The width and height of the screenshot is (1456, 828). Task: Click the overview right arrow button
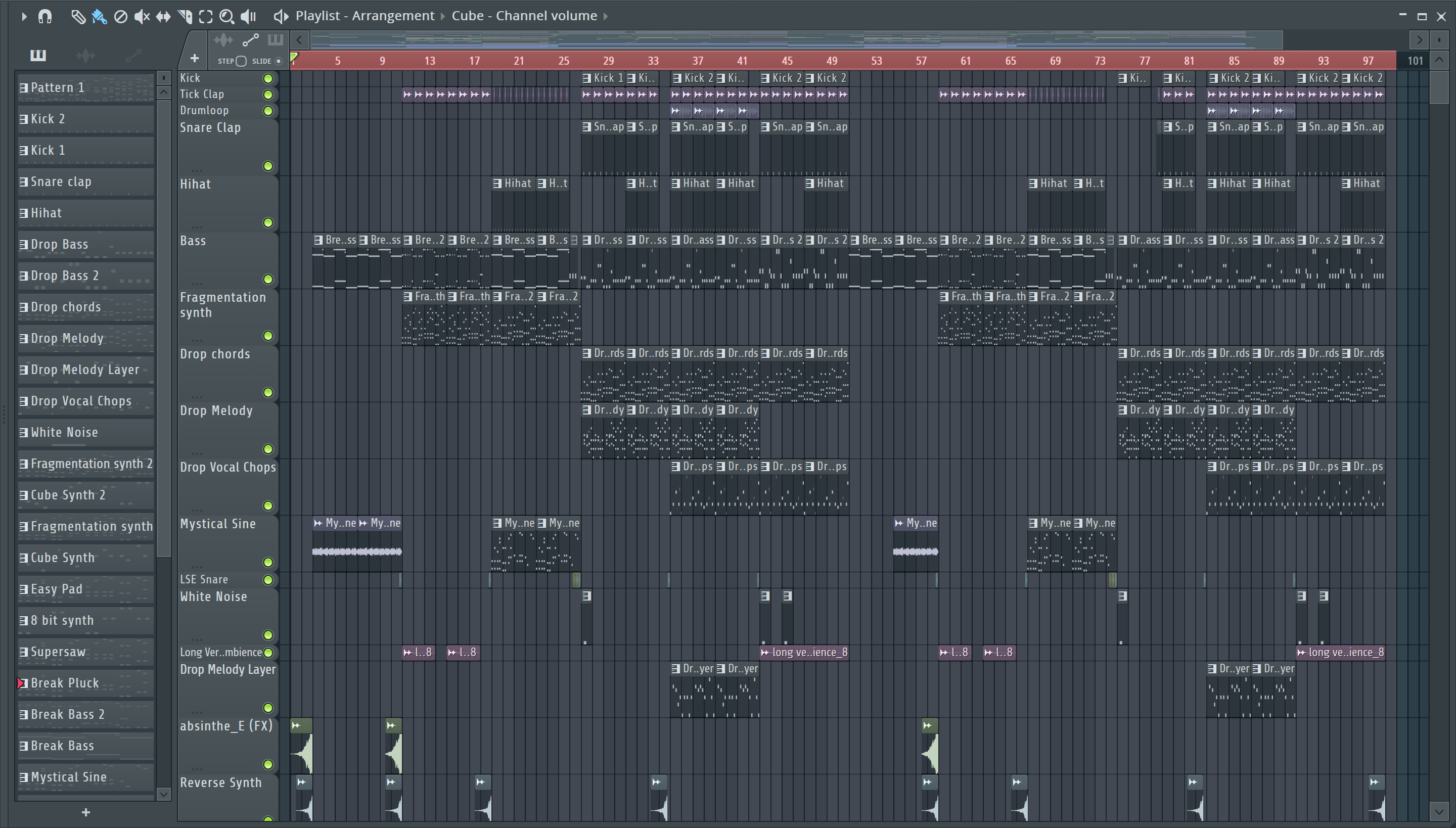1420,40
